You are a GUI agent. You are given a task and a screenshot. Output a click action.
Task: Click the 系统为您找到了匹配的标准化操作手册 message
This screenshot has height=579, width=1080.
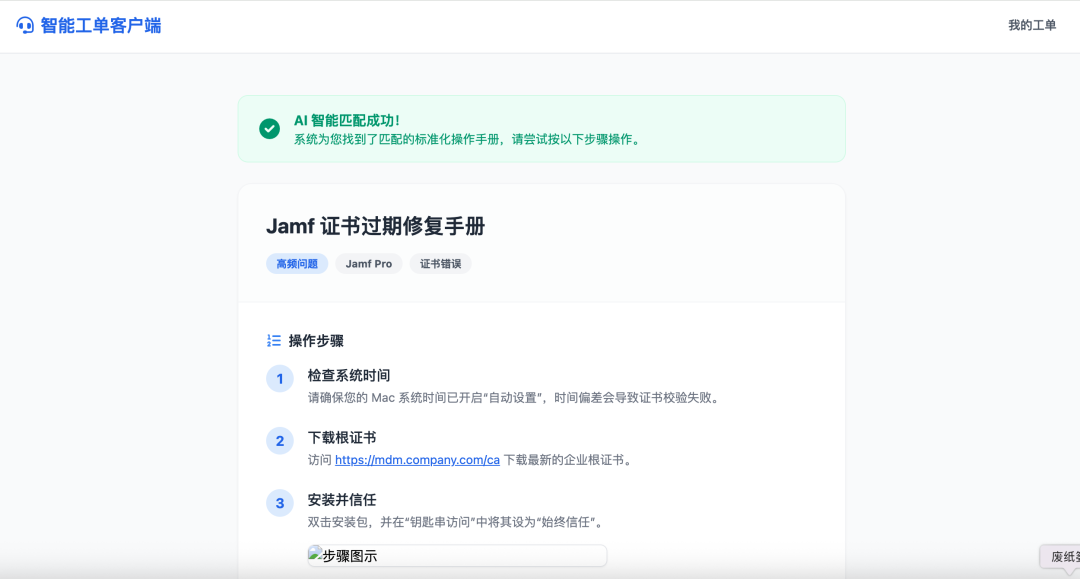tap(469, 140)
